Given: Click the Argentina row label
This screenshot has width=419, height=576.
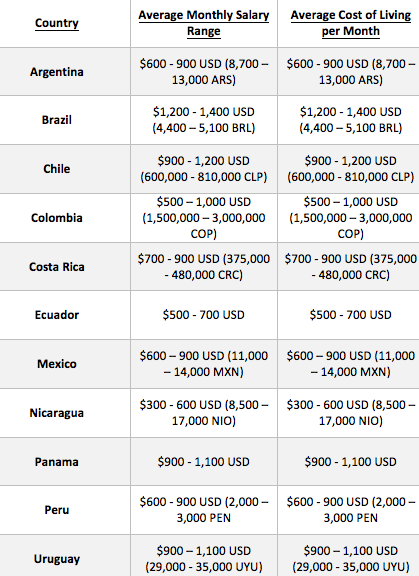Looking at the screenshot, I should click(57, 72).
